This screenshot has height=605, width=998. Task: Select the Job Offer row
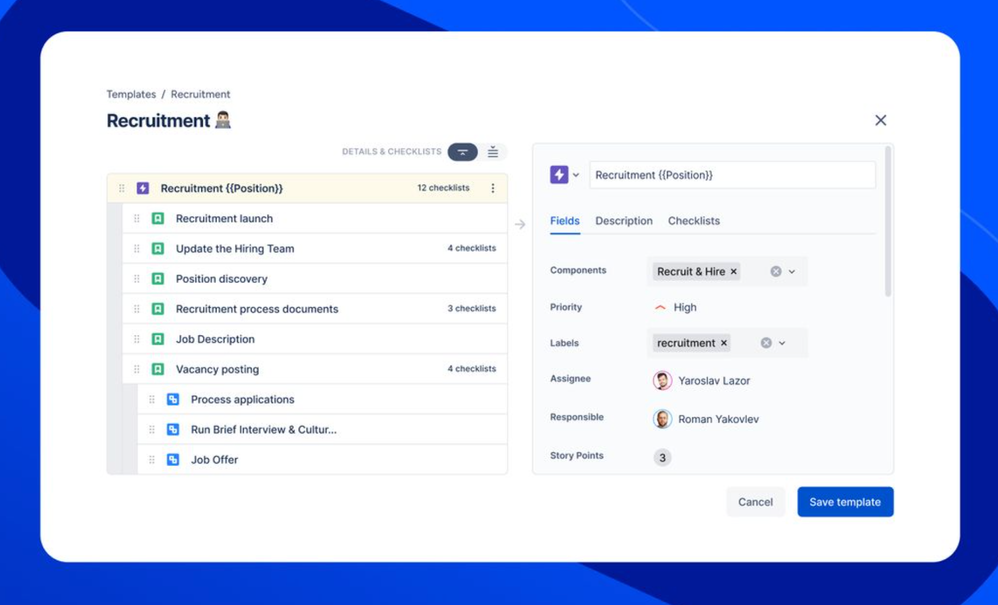pyautogui.click(x=323, y=459)
